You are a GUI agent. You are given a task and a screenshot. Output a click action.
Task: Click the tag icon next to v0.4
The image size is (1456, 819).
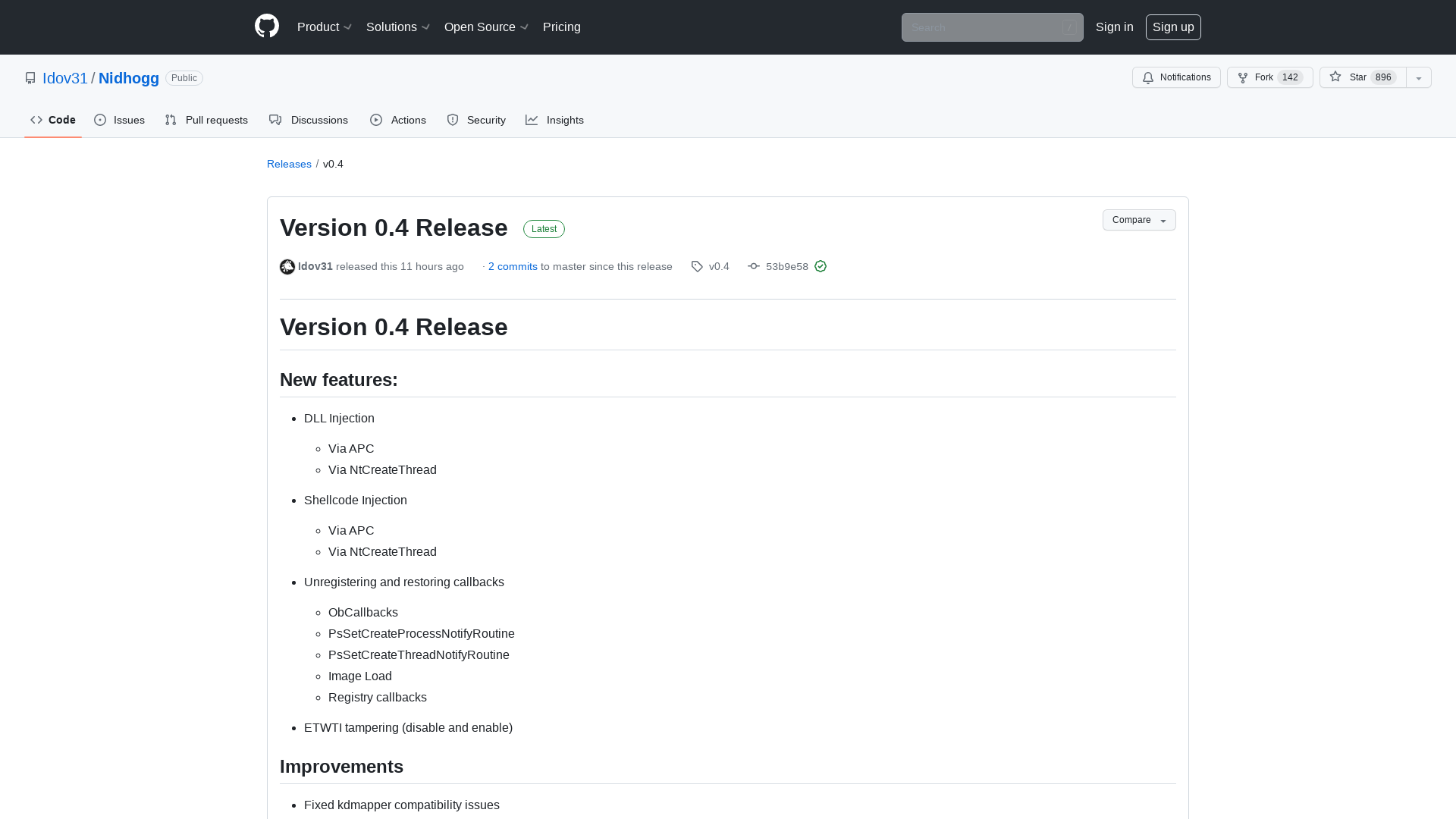tap(697, 266)
